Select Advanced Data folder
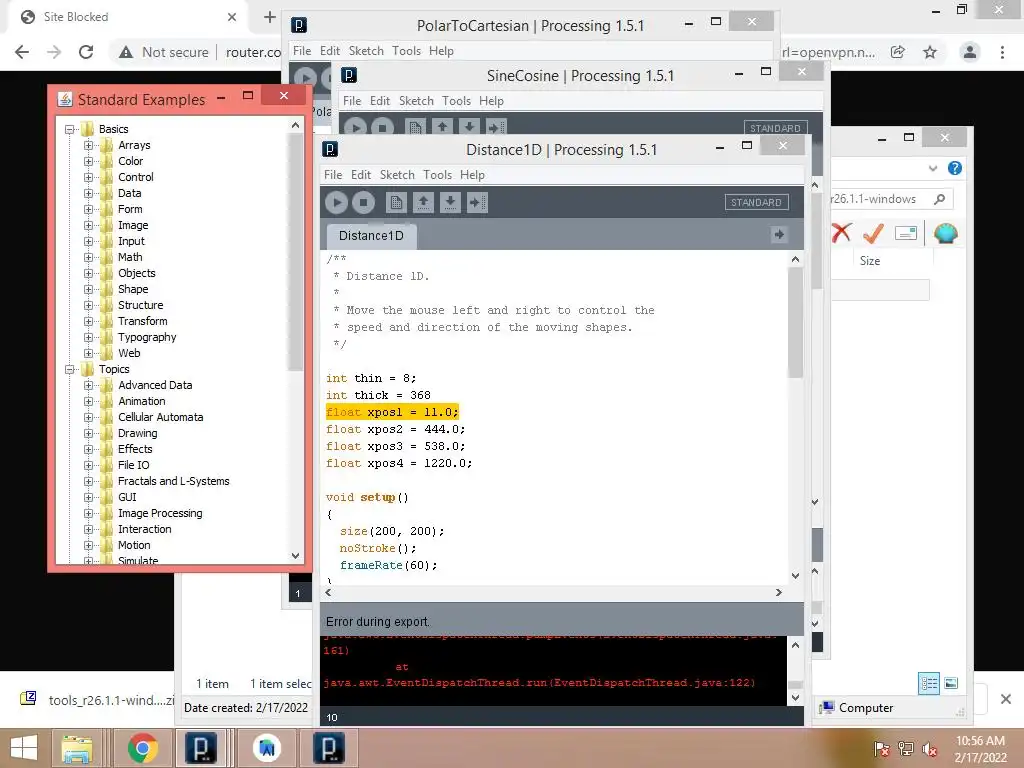Viewport: 1024px width, 768px height. 155,385
